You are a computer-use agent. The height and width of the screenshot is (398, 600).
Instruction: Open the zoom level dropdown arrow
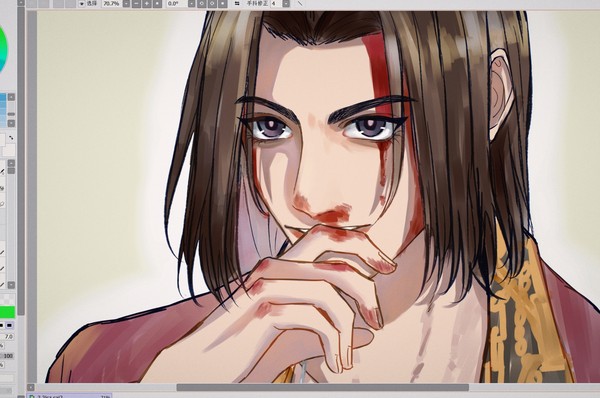126,3
